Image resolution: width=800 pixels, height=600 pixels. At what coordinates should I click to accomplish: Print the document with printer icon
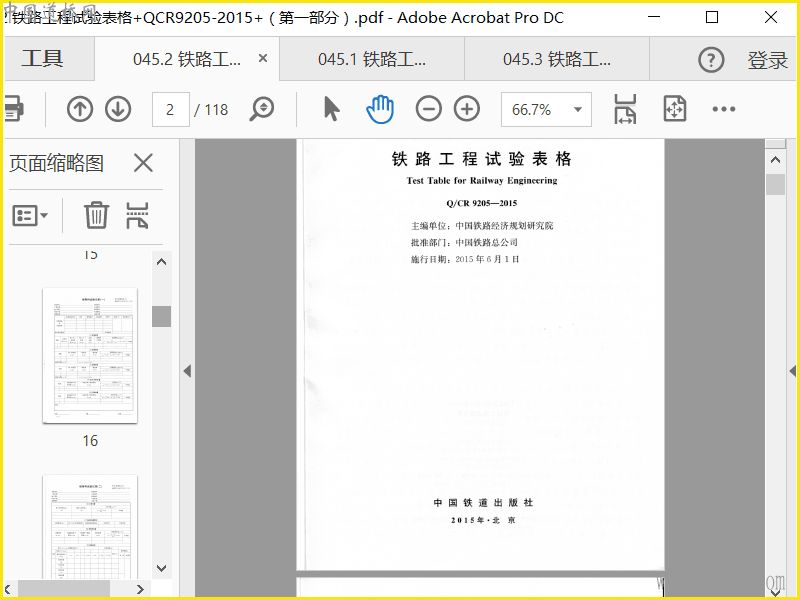13,109
